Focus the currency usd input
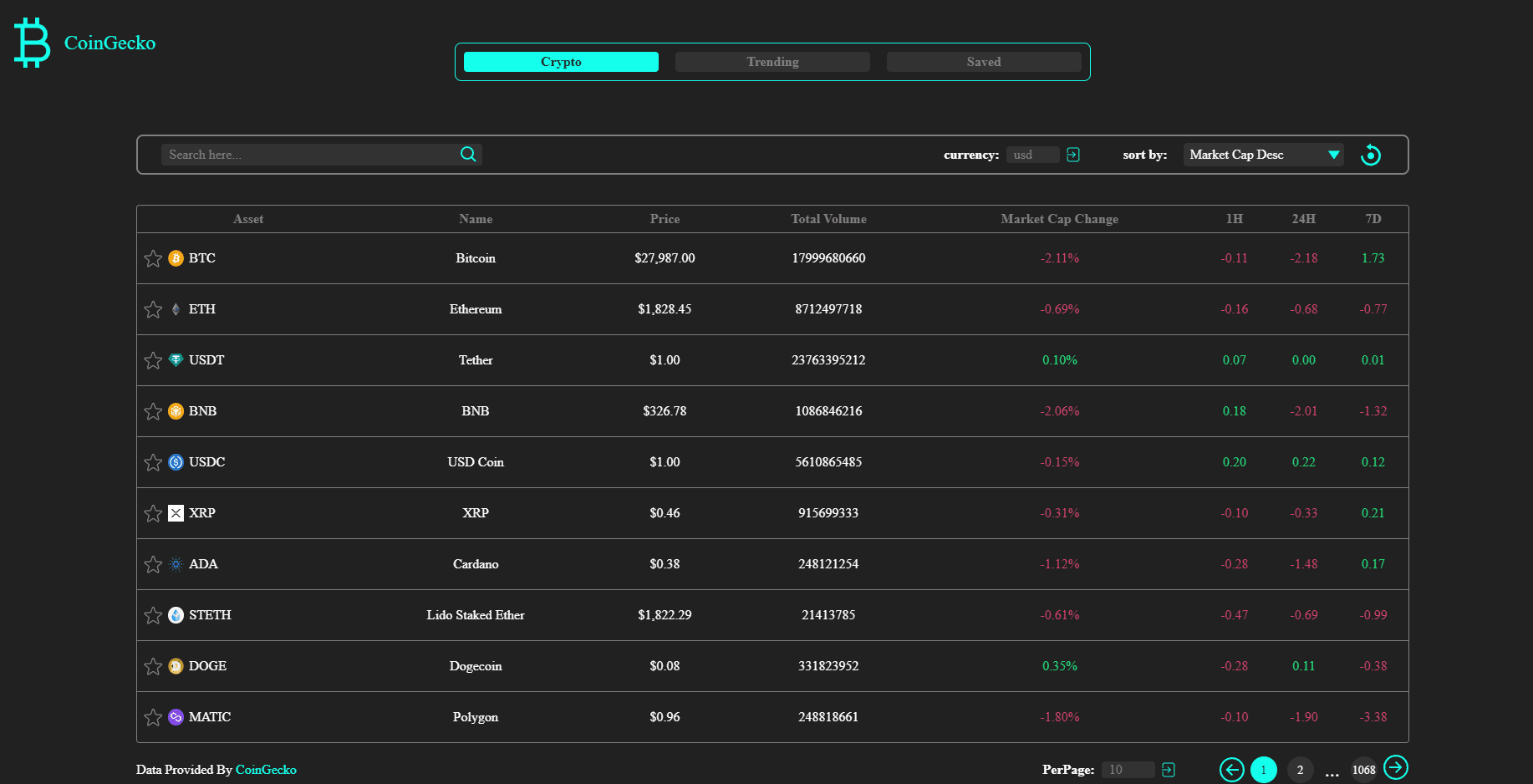1533x784 pixels. 1033,155
